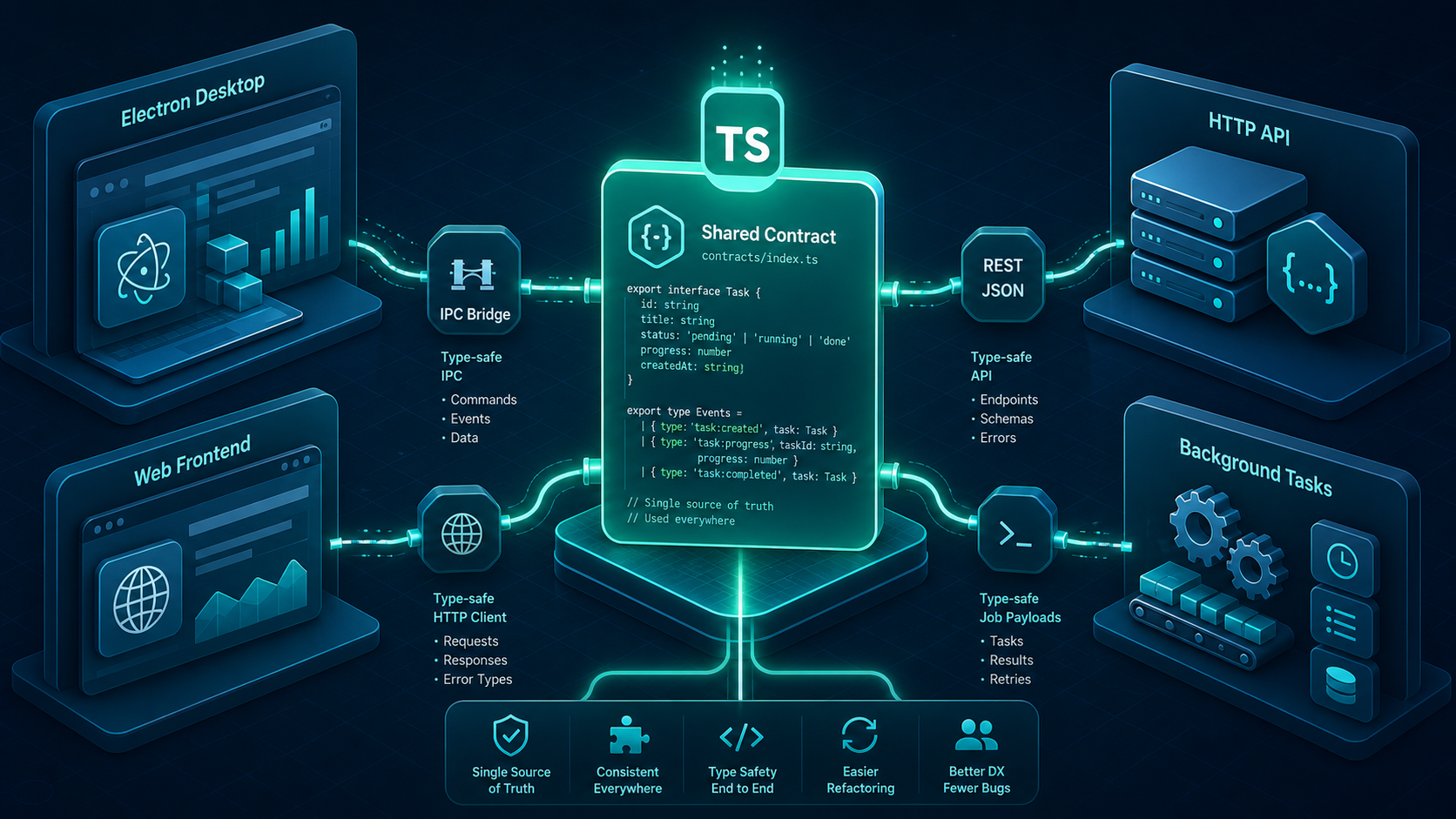
Task: Click the Background Tasks title
Action: click(1256, 467)
